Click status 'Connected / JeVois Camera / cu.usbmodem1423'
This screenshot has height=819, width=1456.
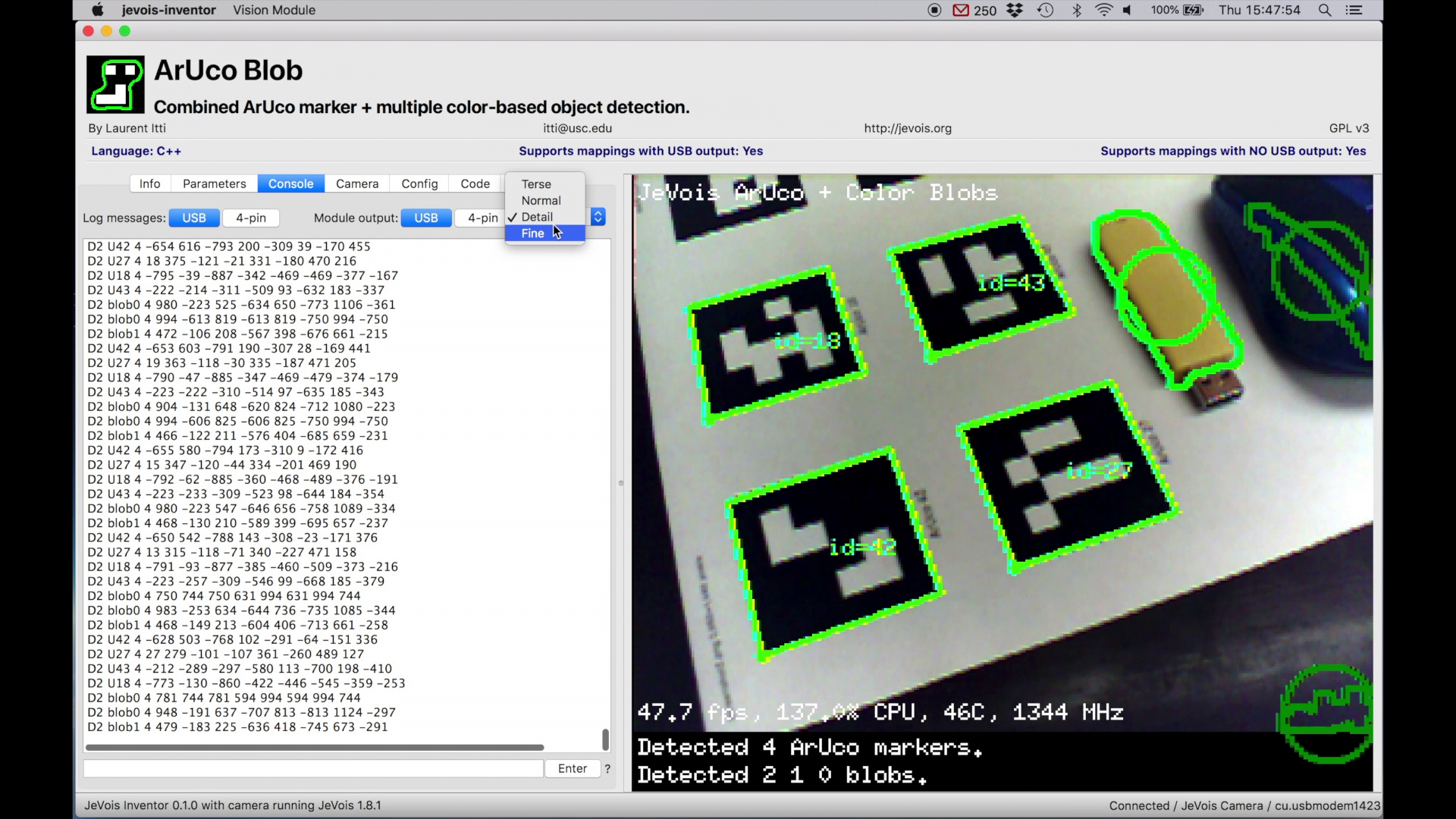1244,806
